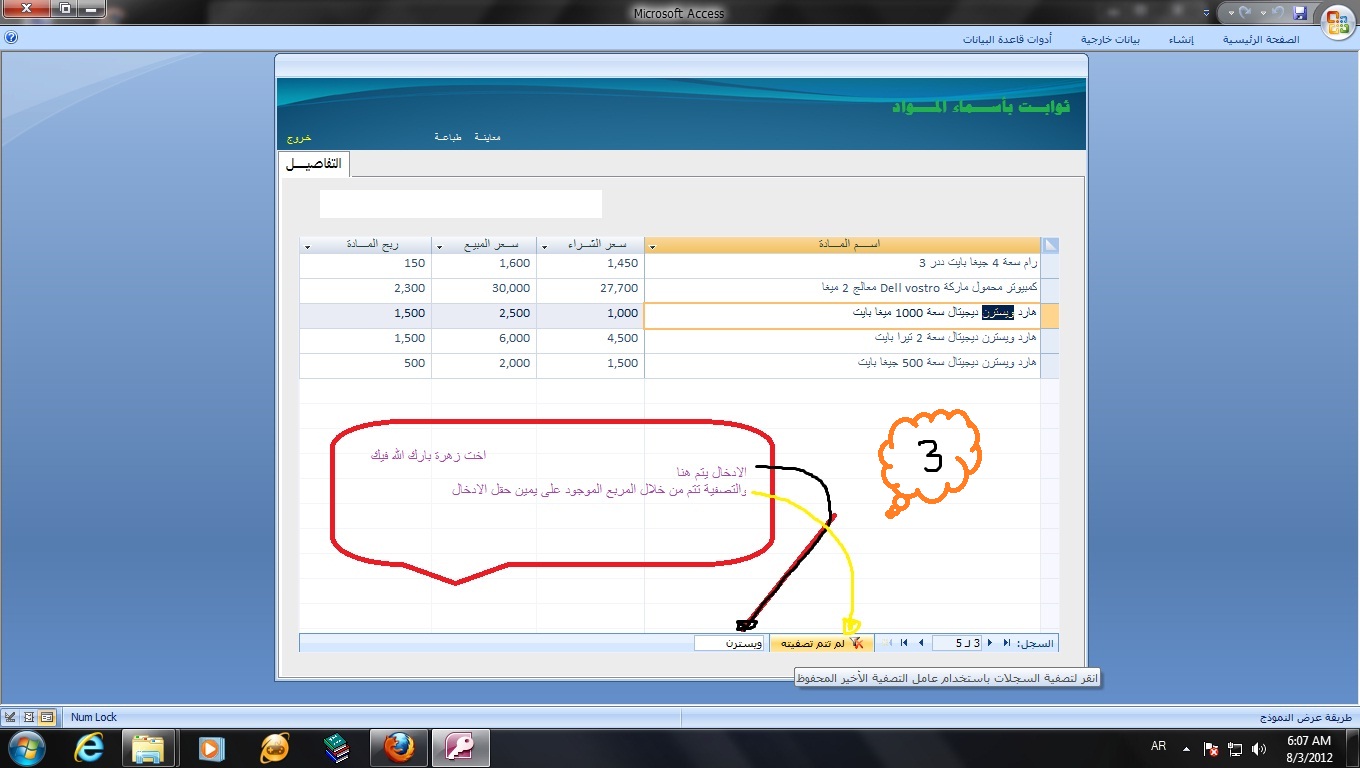This screenshot has height=768, width=1360.
Task: Click the طباعة print button
Action: click(x=447, y=137)
